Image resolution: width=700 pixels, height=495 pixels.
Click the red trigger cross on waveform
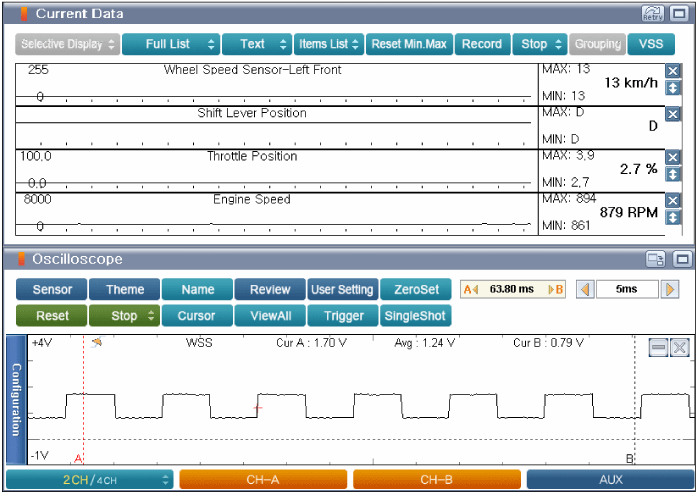[x=258, y=407]
